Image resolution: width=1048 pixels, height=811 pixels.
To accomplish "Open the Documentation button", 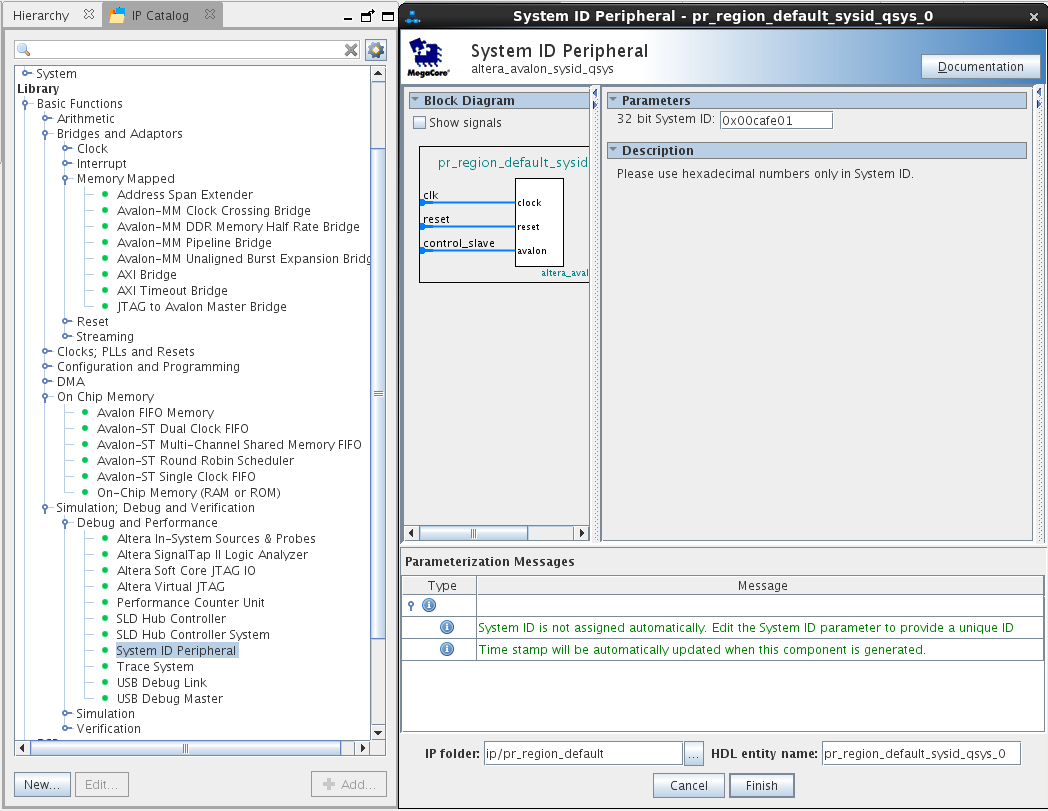I will click(980, 67).
